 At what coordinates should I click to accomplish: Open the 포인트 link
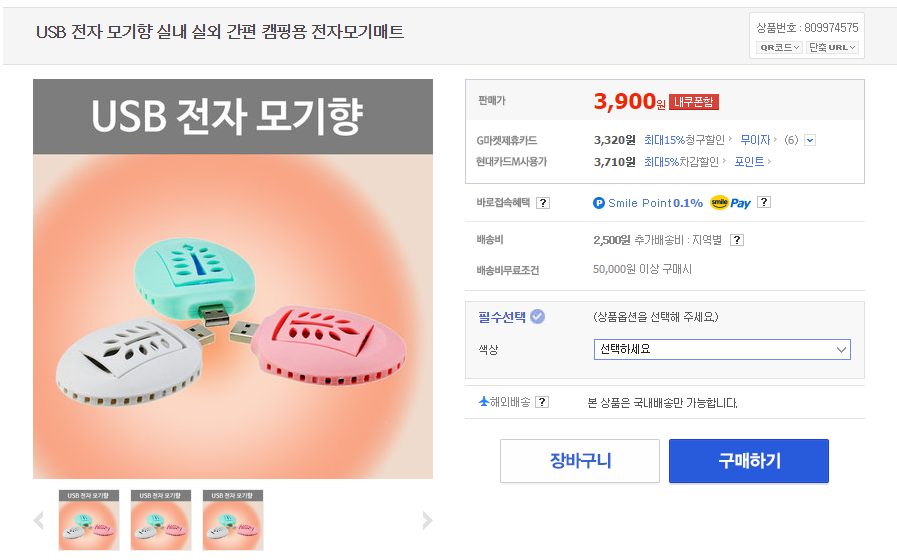click(x=752, y=162)
